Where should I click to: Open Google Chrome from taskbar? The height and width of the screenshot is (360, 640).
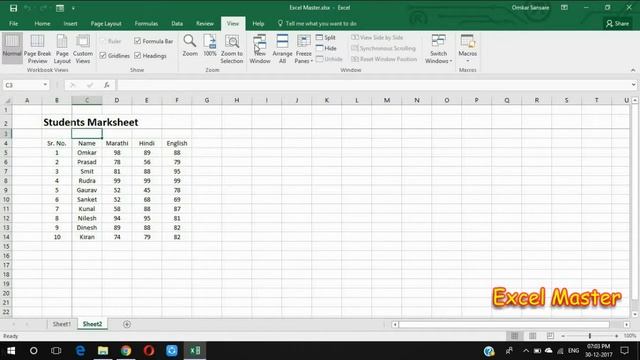click(126, 351)
